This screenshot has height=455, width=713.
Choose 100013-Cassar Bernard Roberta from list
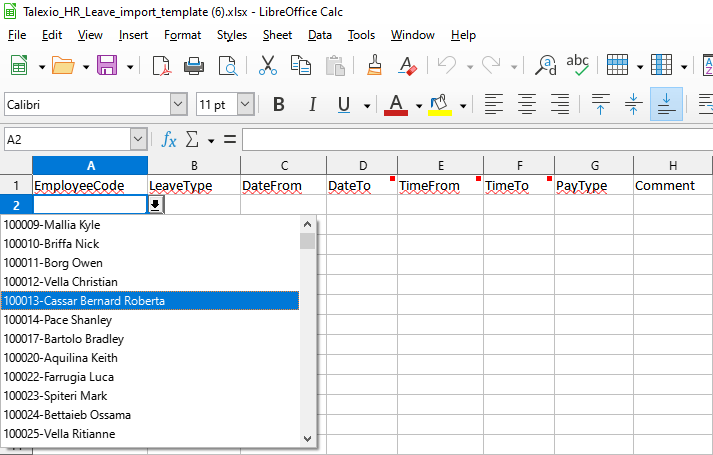tap(150, 301)
